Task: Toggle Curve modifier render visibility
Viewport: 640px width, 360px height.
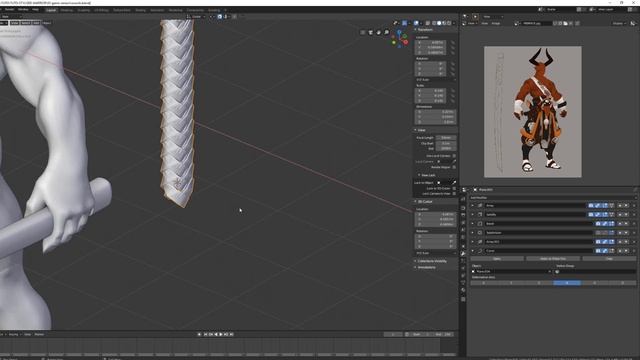Action: [598, 251]
